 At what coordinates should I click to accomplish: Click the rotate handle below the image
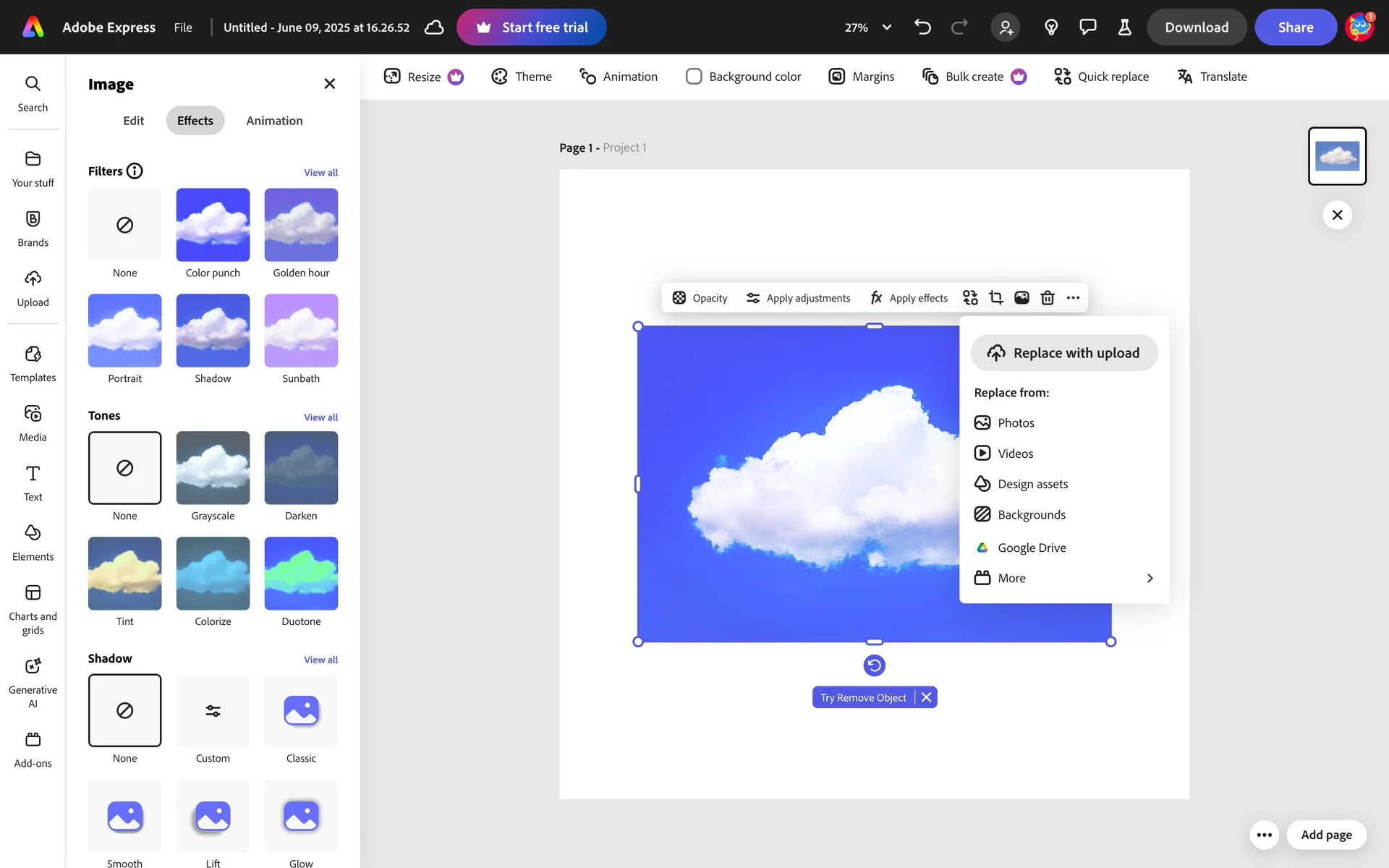[874, 665]
